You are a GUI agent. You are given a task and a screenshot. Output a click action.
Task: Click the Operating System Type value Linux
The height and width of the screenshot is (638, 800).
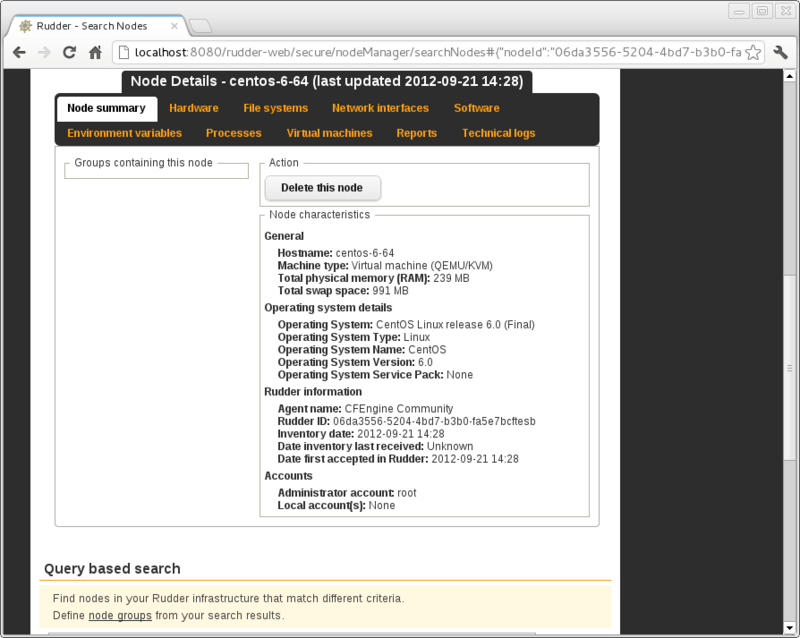(x=416, y=337)
